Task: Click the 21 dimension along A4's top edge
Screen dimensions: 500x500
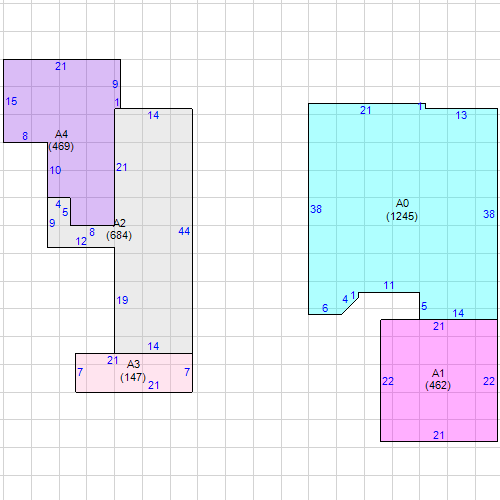Action: 61,66
